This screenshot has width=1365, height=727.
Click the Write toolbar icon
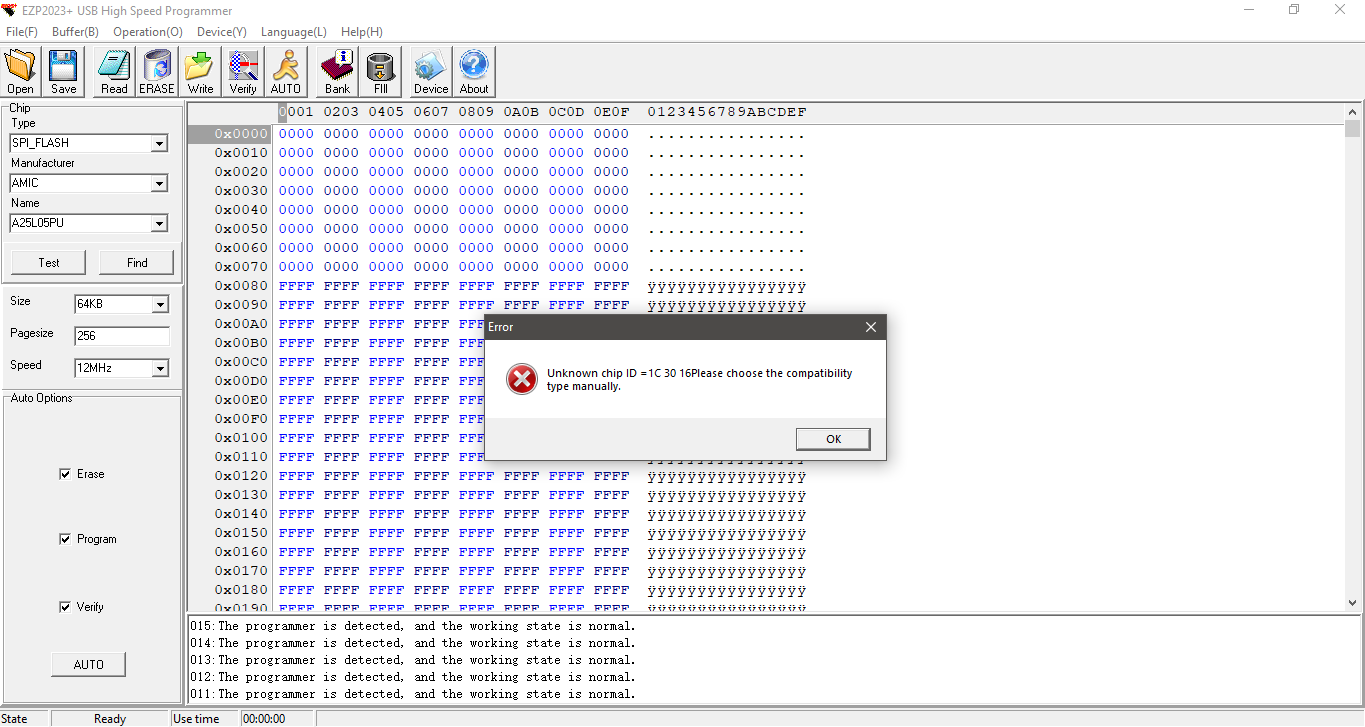click(x=200, y=72)
